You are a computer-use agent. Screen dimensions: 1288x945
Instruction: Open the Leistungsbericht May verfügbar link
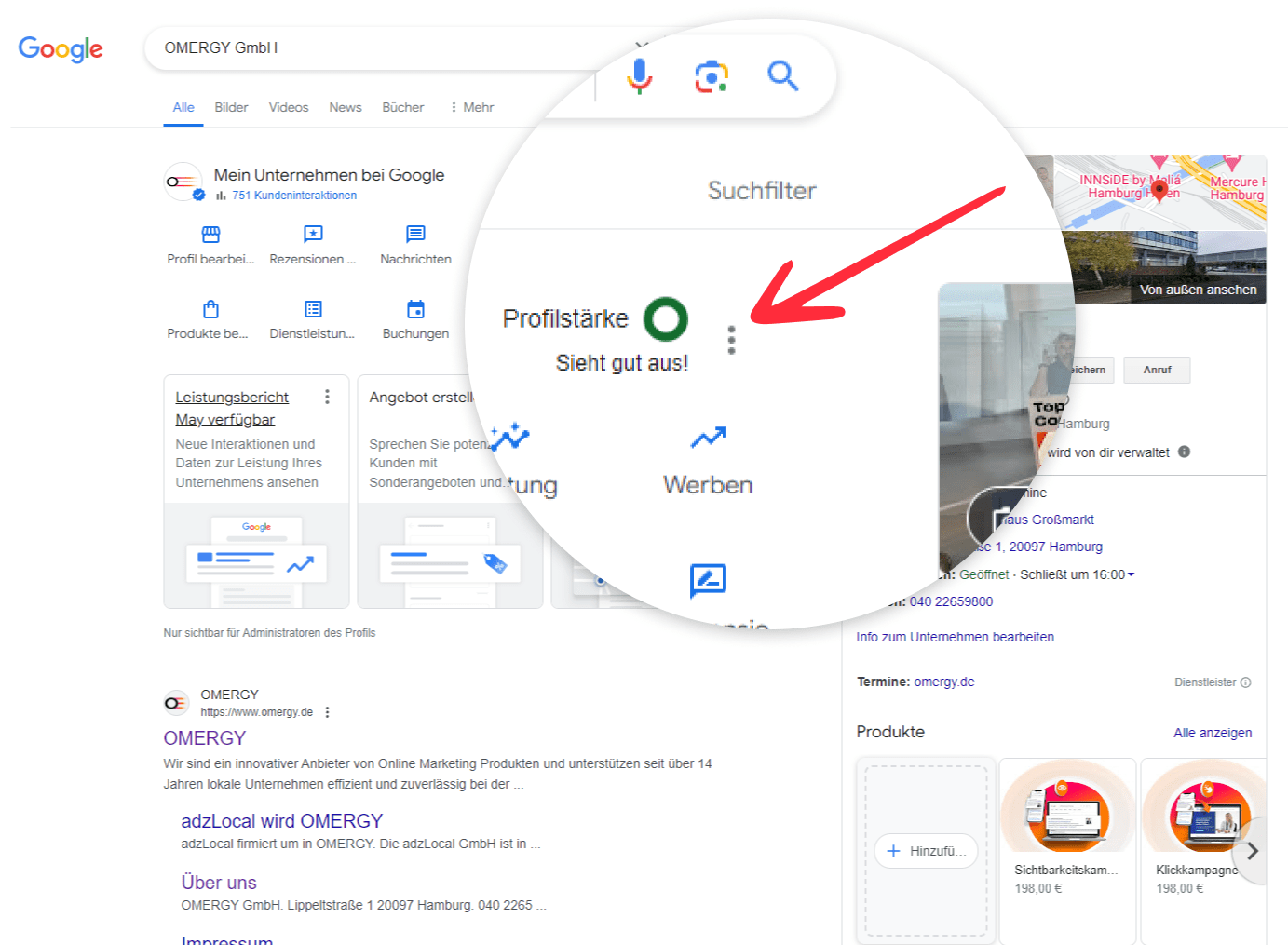click(232, 409)
